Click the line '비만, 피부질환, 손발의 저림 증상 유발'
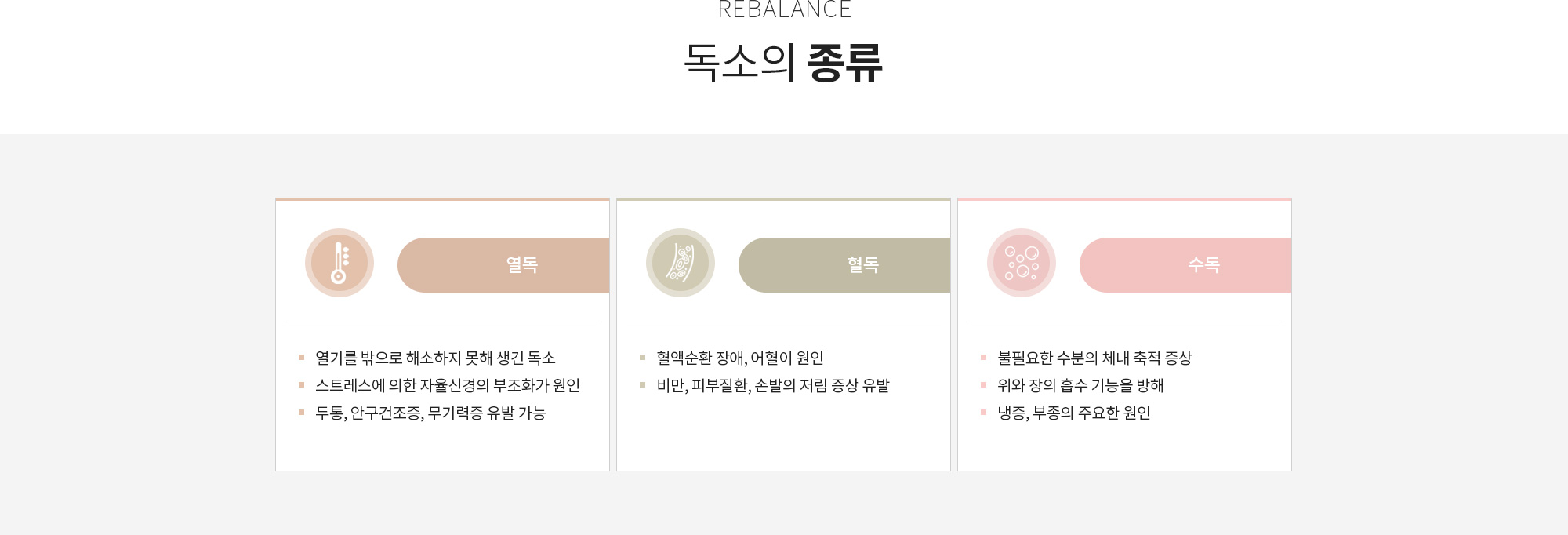 click(772, 385)
